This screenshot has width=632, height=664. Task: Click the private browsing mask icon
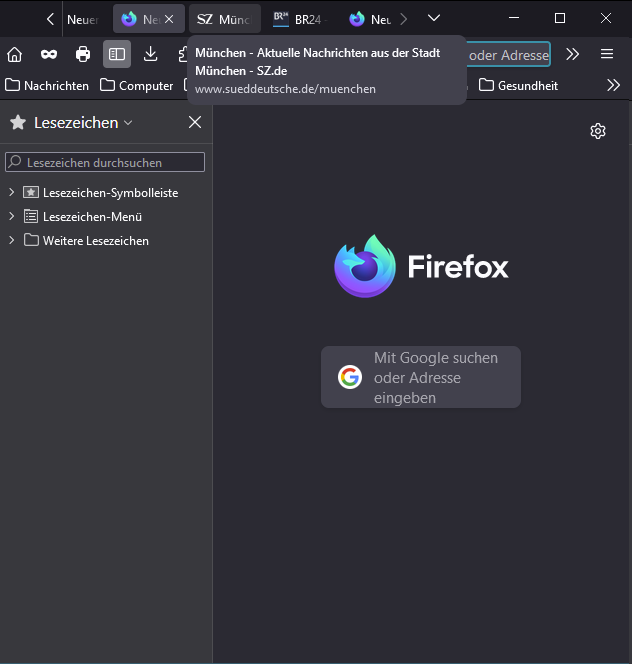pyautogui.click(x=48, y=54)
